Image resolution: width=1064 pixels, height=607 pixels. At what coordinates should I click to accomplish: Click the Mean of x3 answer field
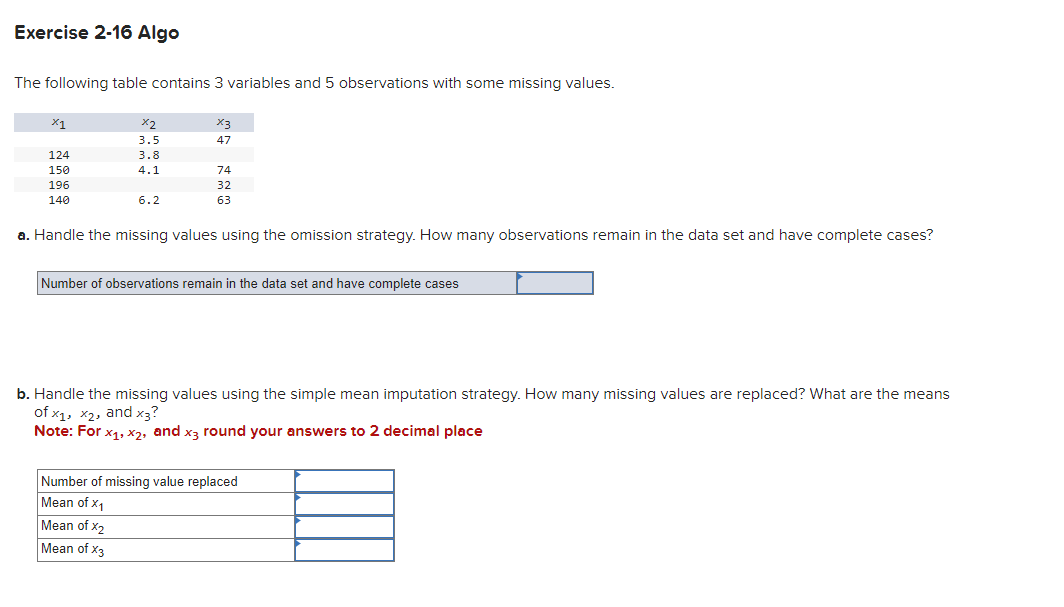[x=344, y=549]
